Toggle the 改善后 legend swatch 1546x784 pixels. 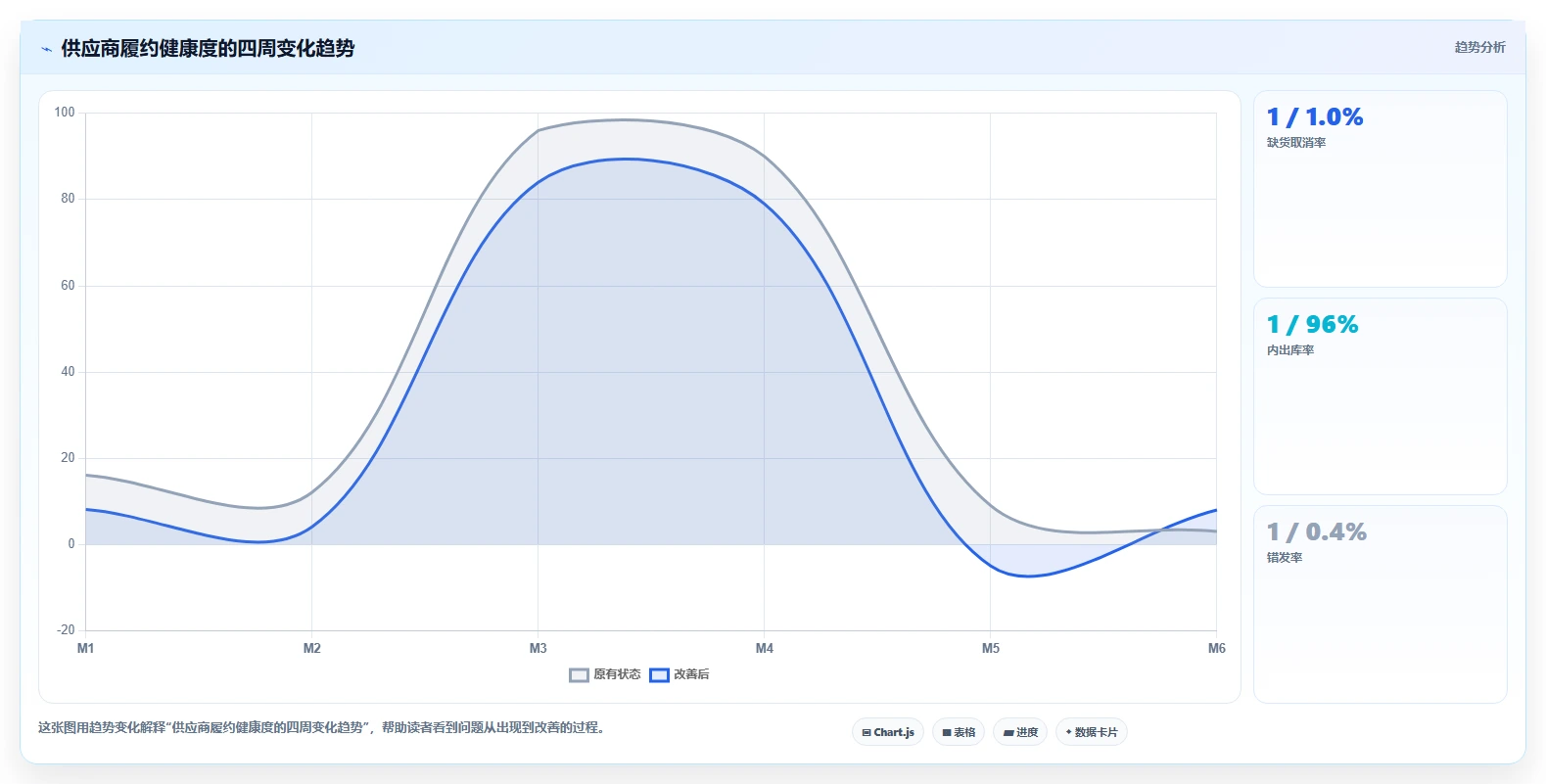[x=659, y=674]
